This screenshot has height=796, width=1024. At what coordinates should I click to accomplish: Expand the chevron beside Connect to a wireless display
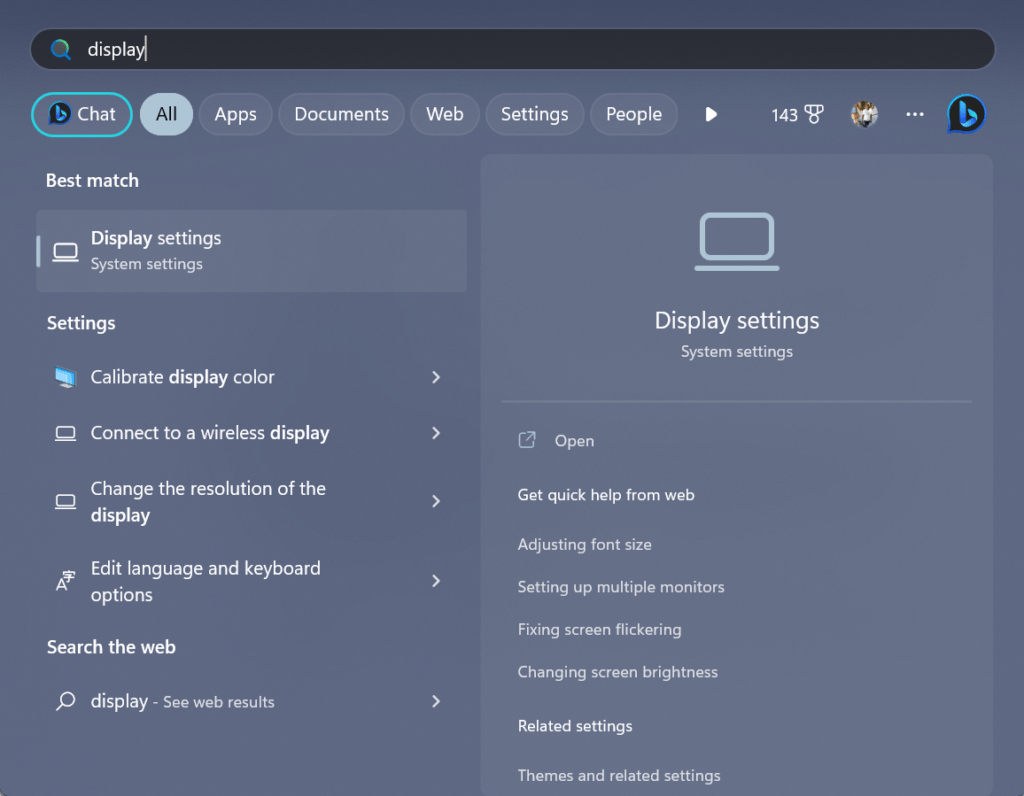click(x=436, y=433)
